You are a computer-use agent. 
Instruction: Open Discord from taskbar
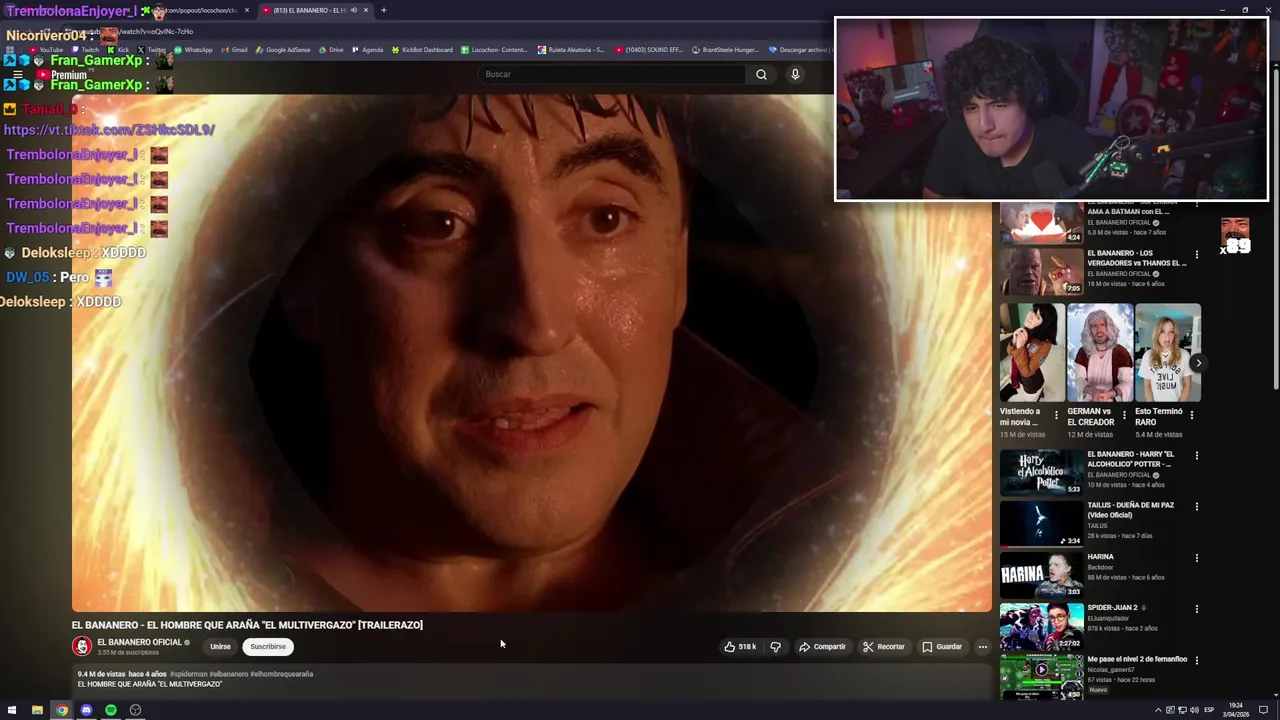pyautogui.click(x=86, y=710)
